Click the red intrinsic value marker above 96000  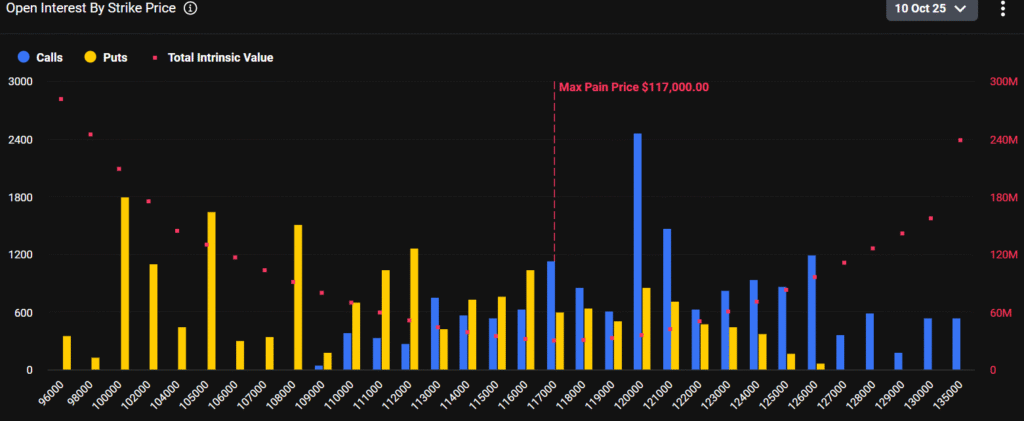click(x=61, y=99)
